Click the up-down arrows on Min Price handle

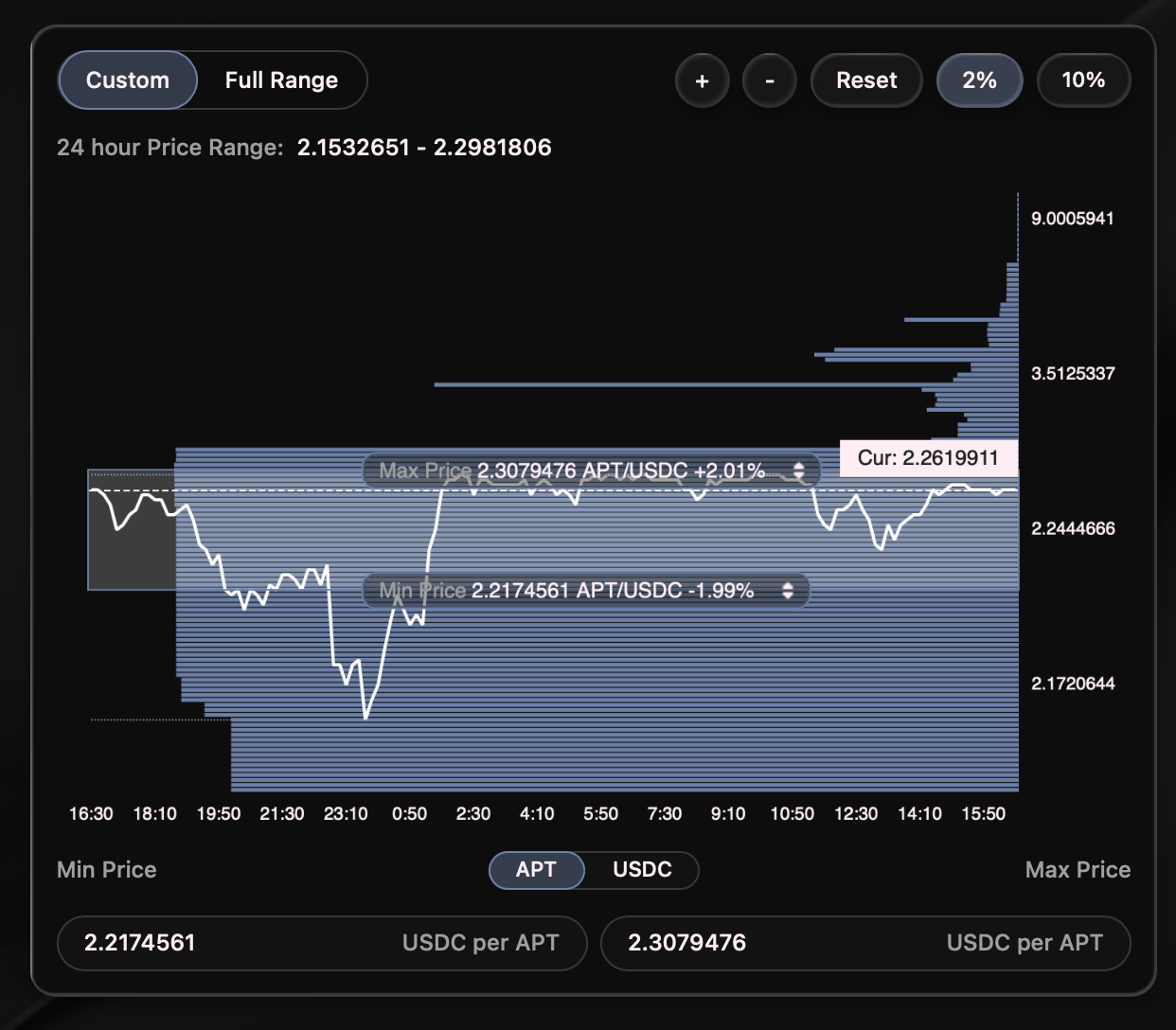point(788,591)
